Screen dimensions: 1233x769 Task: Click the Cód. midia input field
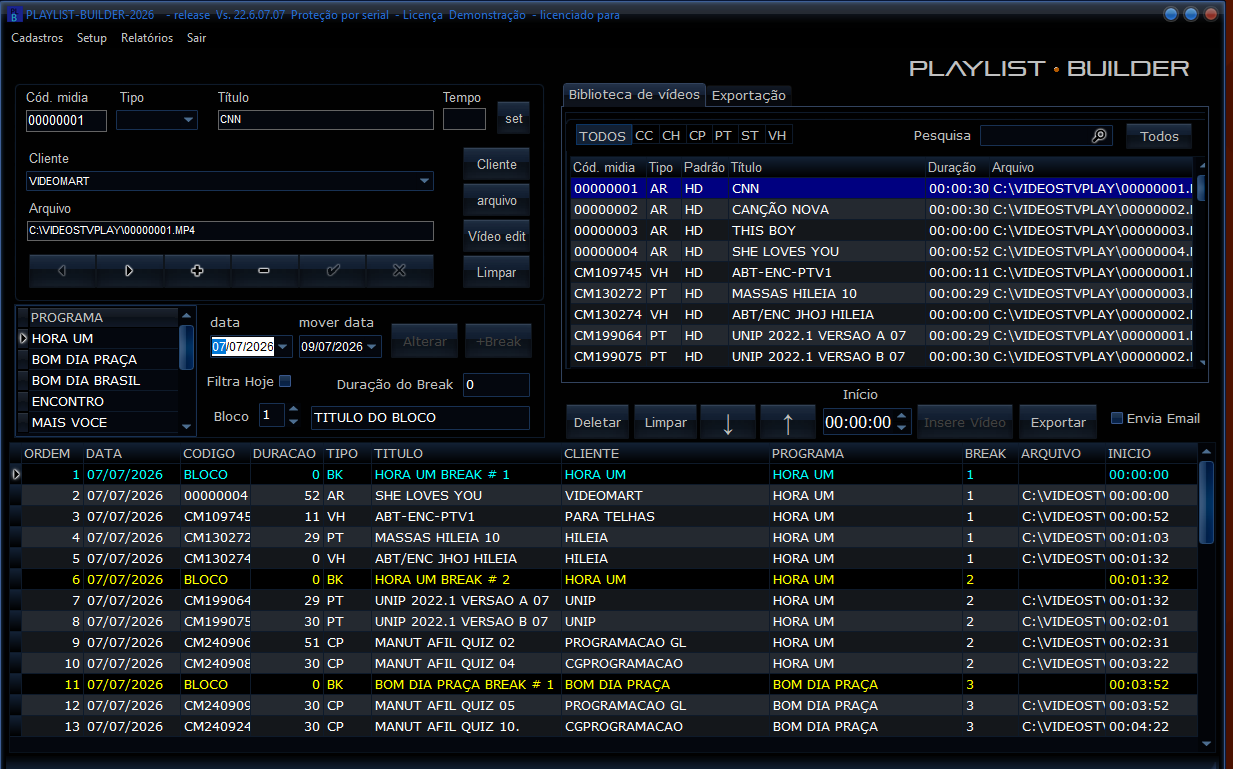pyautogui.click(x=66, y=120)
